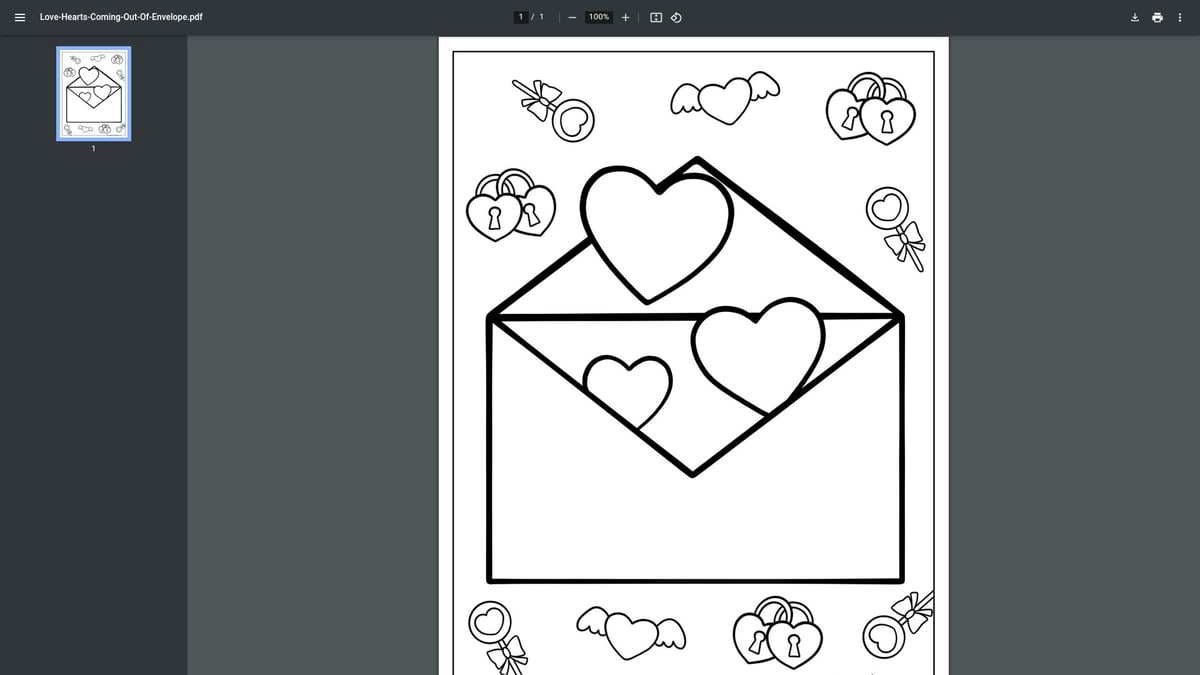Zoom in with the plus icon
The height and width of the screenshot is (675, 1200).
625,17
